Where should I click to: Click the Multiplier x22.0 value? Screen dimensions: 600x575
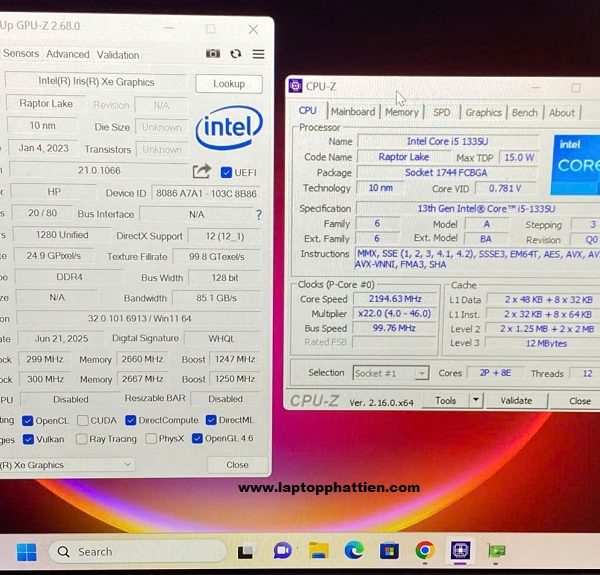pyautogui.click(x=395, y=314)
